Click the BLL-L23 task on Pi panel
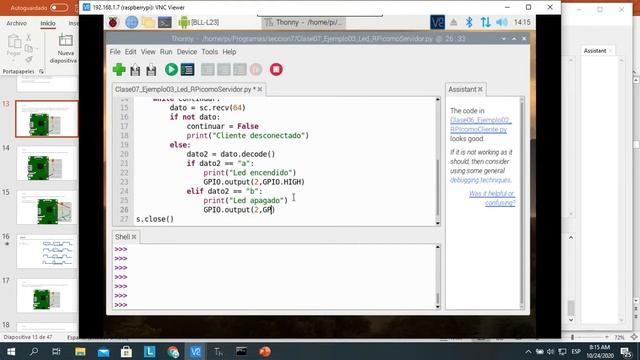The width and height of the screenshot is (640, 360). [199, 22]
